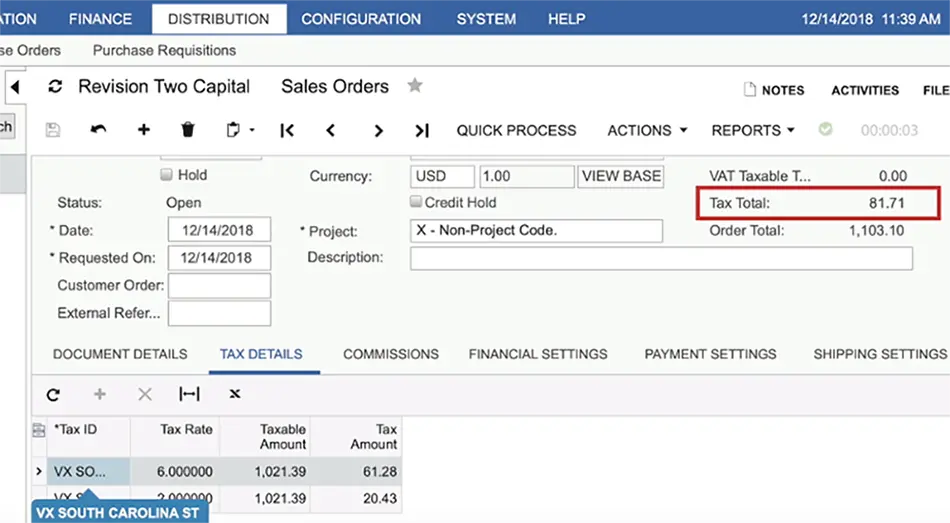Open the Help menu
Screen dimensions: 950x523
pyautogui.click(x=566, y=19)
